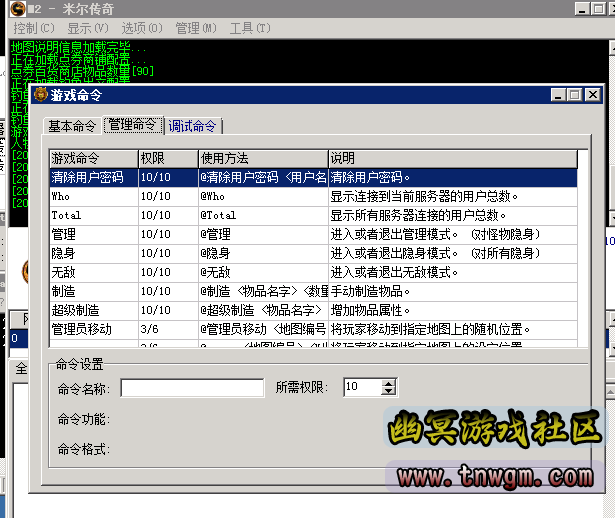This screenshot has width=615, height=518.
Task: Switch to the 基本命令 tab
Action: point(72,126)
